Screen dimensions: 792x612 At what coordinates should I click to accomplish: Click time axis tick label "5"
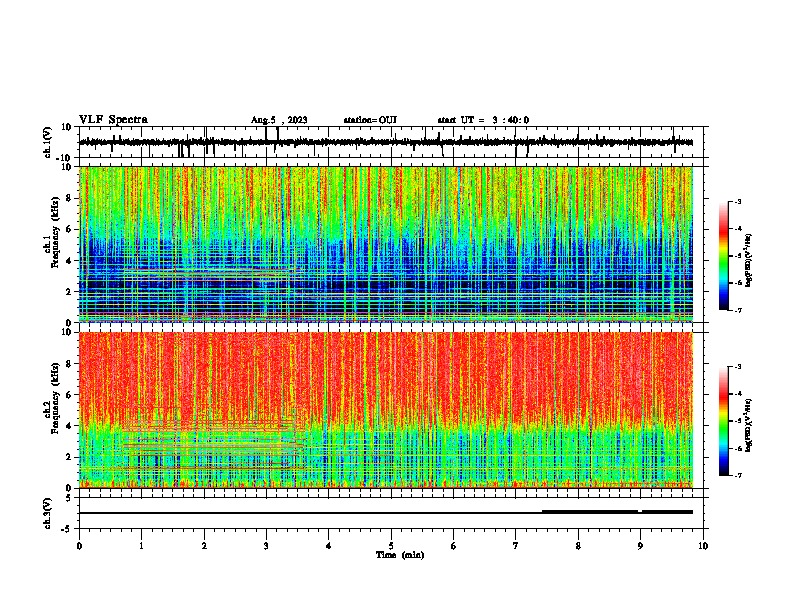pyautogui.click(x=391, y=545)
